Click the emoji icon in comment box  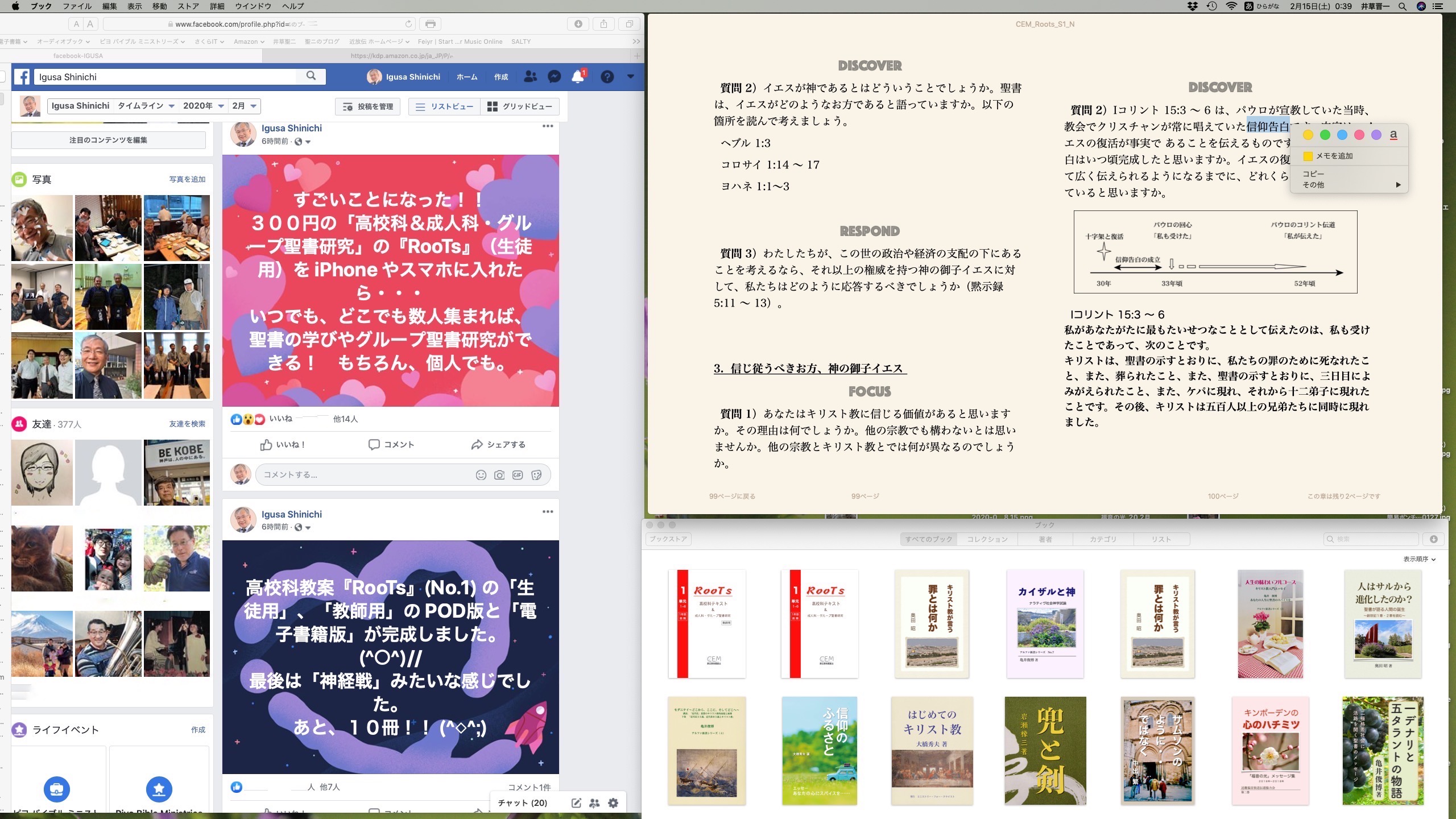pos(481,475)
